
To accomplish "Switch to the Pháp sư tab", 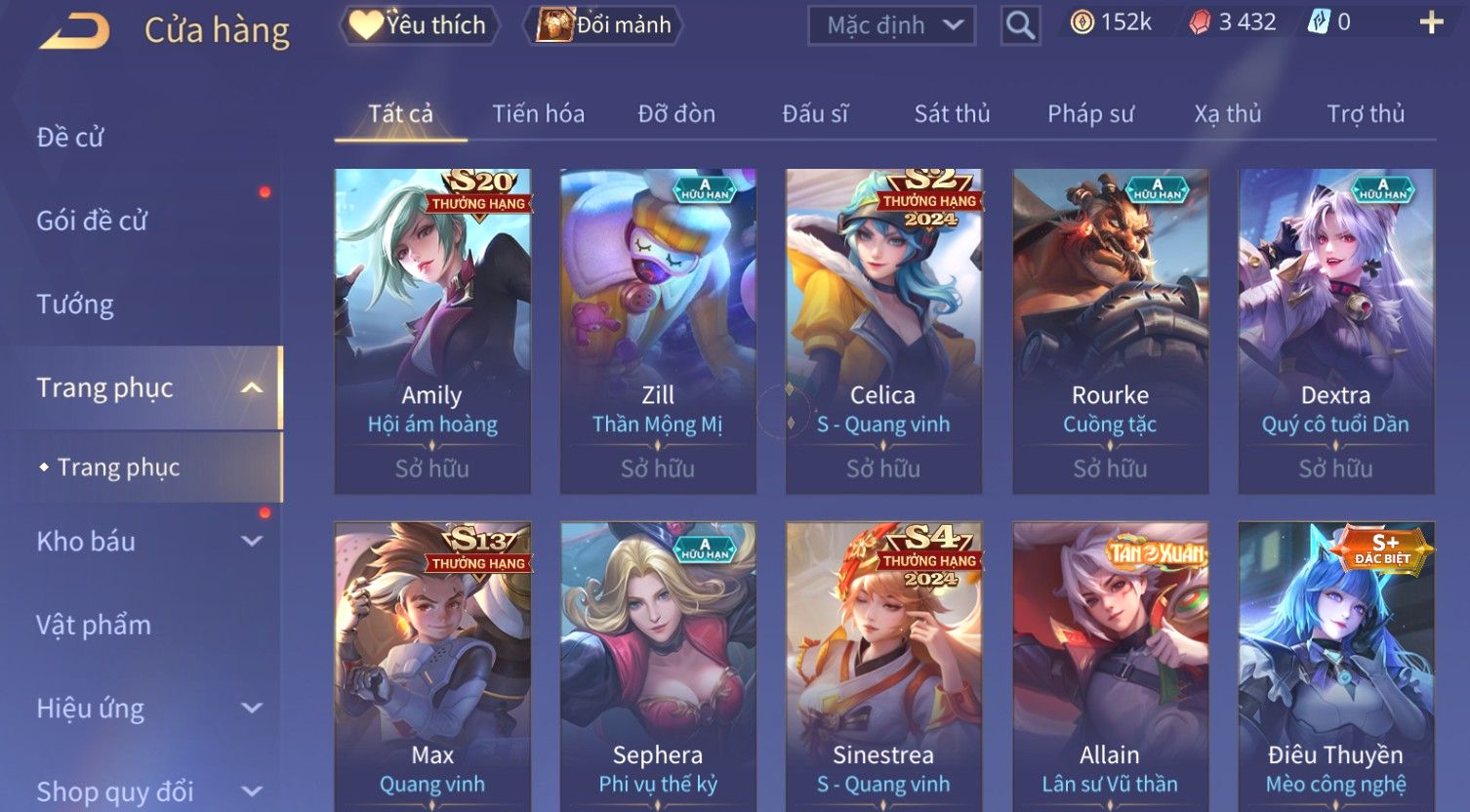I will pos(1090,114).
